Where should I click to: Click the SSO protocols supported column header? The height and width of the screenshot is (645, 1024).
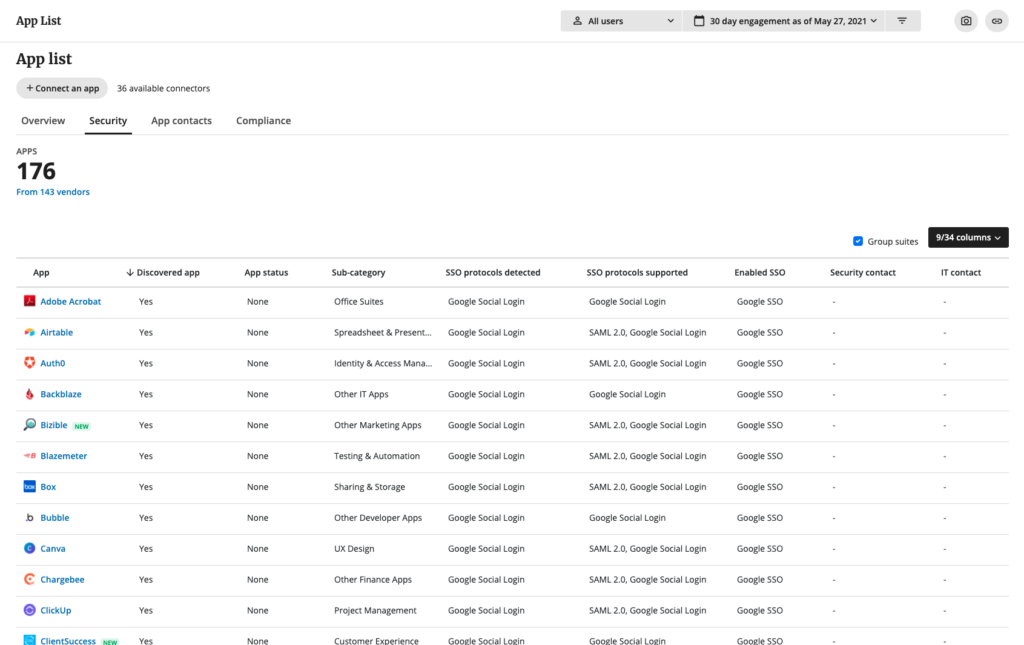coord(637,273)
